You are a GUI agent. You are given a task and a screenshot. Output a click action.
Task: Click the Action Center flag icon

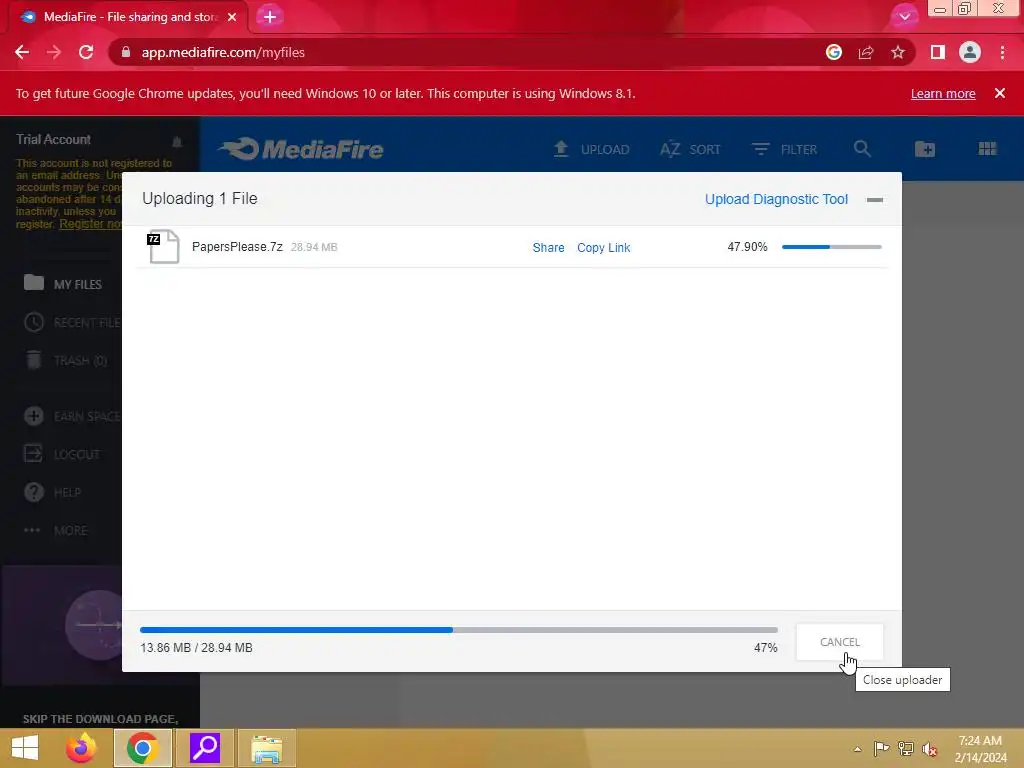point(881,748)
